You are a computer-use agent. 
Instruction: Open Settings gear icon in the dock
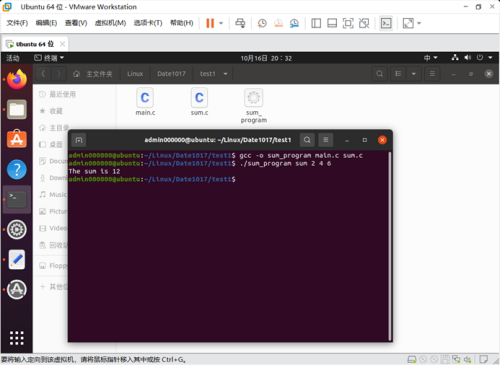tap(17, 229)
